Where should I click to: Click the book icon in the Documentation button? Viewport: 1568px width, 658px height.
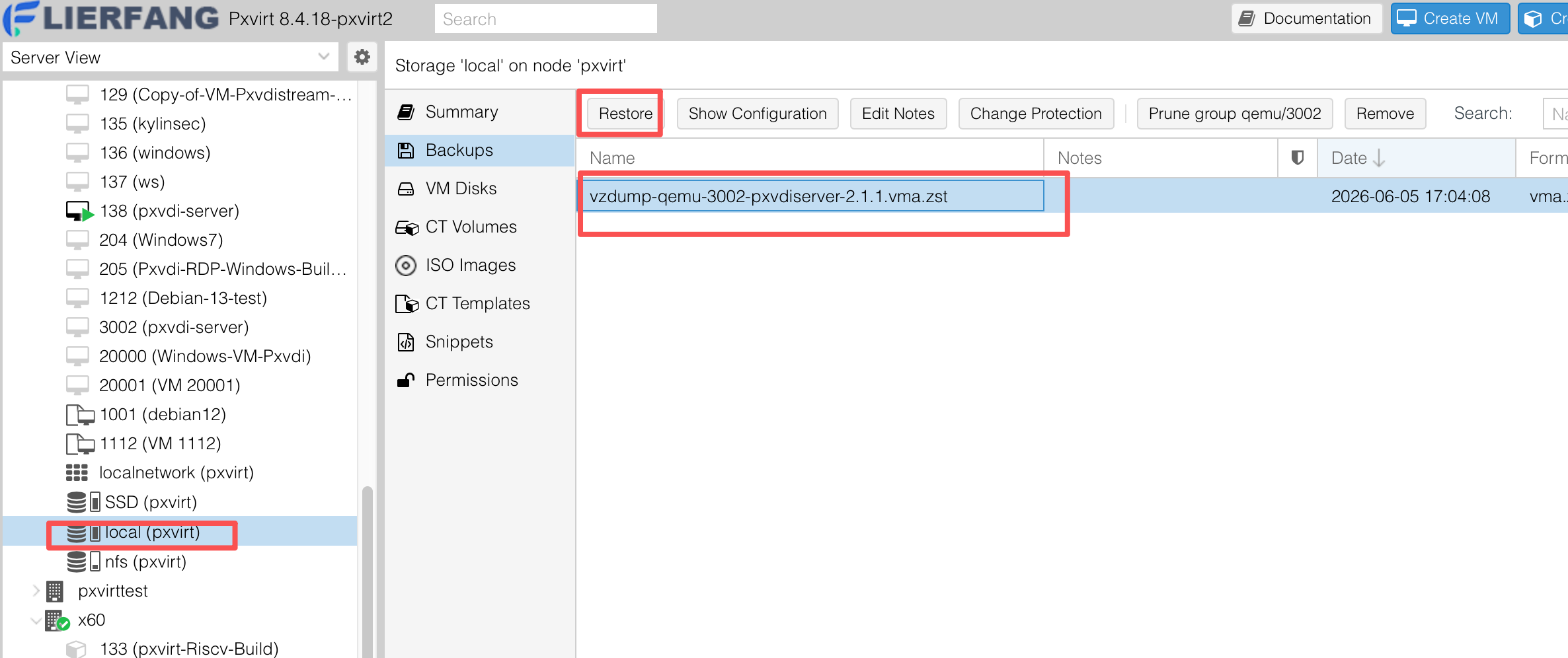(x=1247, y=18)
